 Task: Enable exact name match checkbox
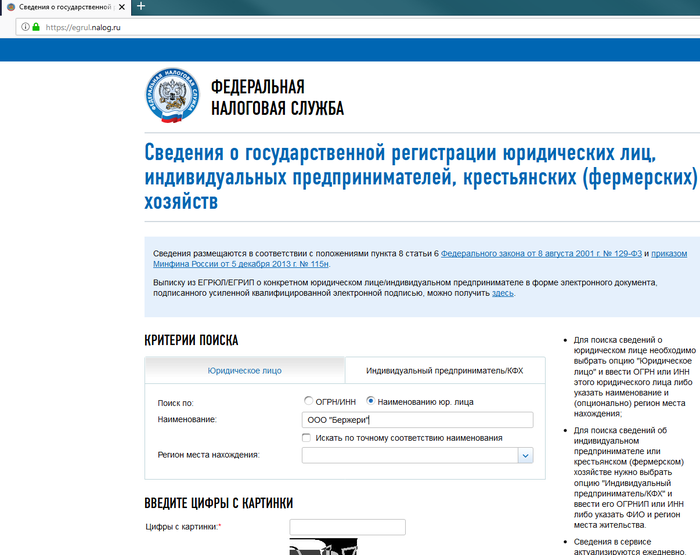pyautogui.click(x=307, y=438)
